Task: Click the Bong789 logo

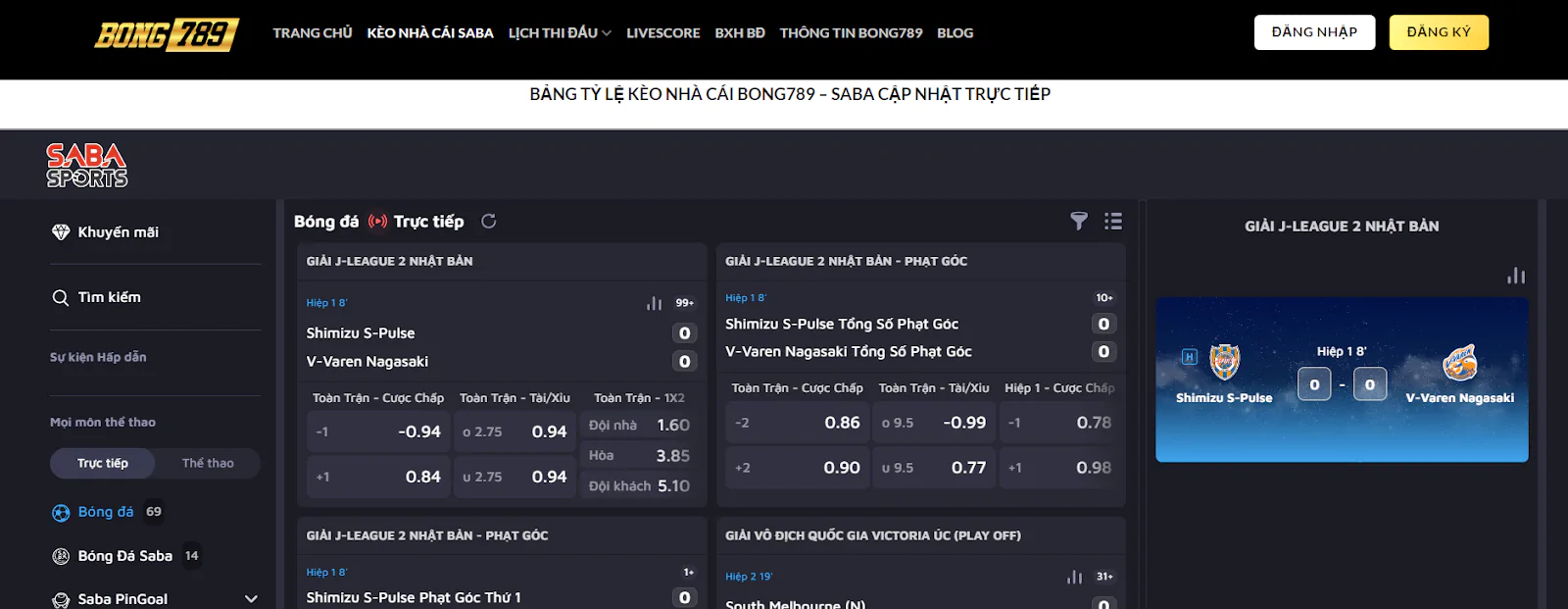Action: pos(166,34)
